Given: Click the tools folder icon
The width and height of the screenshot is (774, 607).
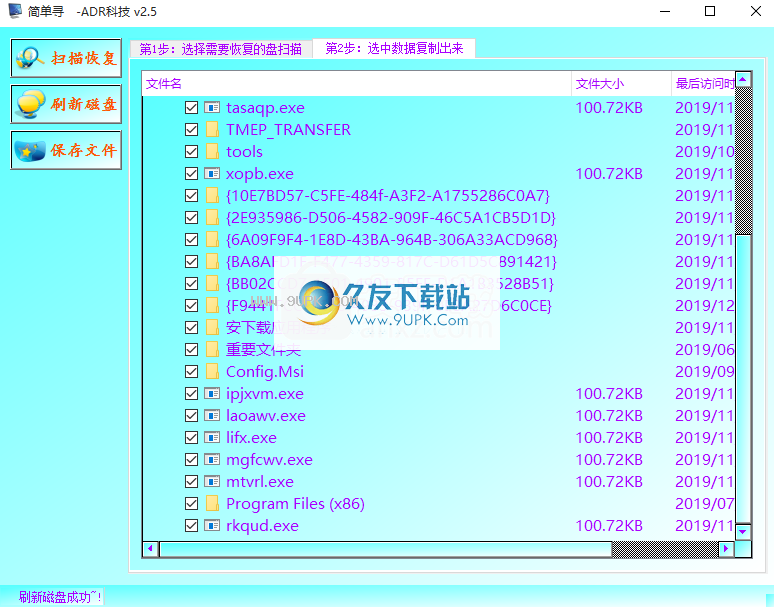Looking at the screenshot, I should 212,152.
